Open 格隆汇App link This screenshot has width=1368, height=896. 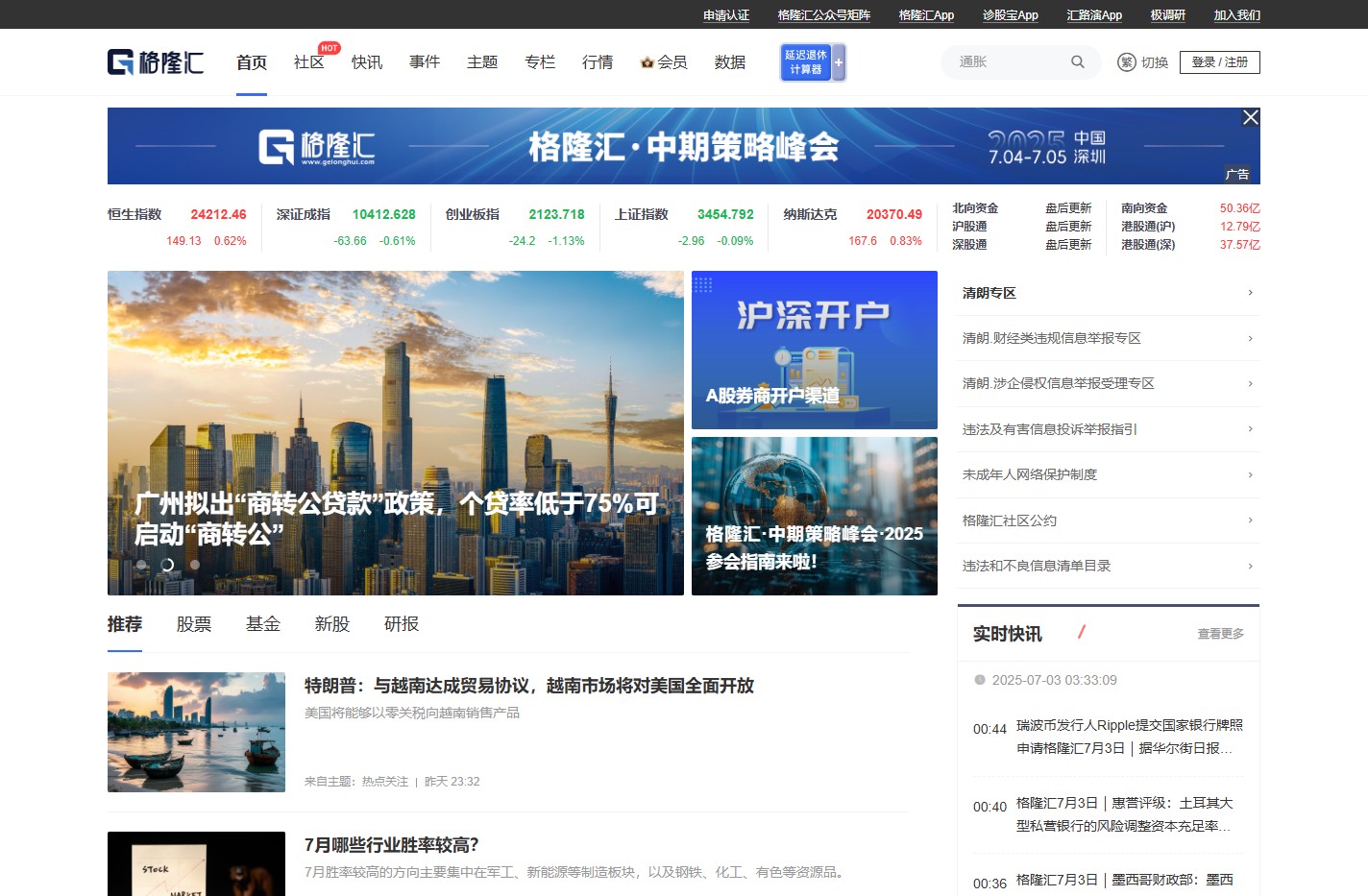pyautogui.click(x=926, y=15)
